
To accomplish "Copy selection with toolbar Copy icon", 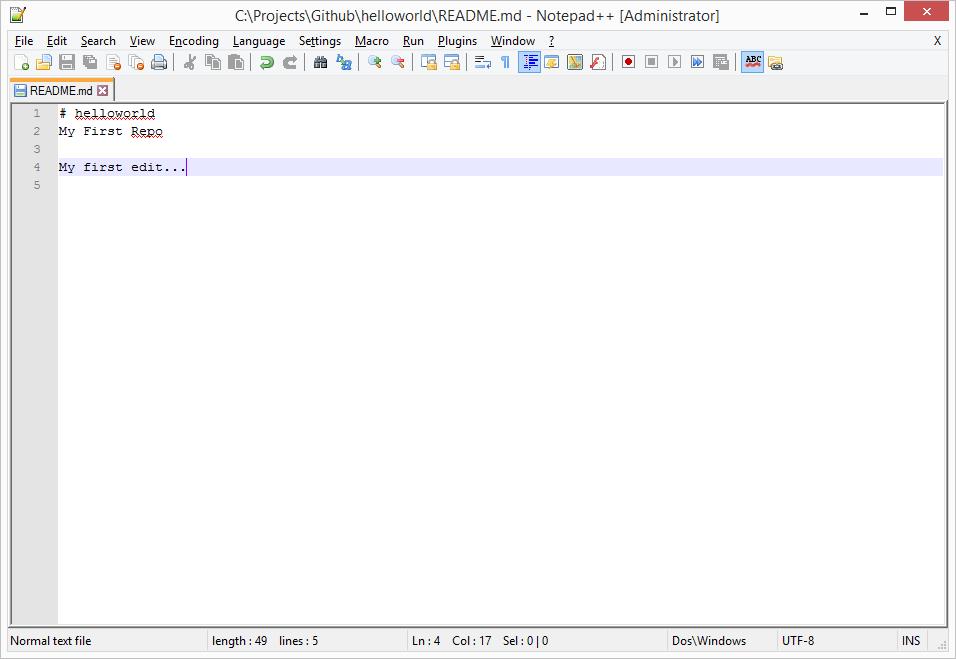I will 213,62.
